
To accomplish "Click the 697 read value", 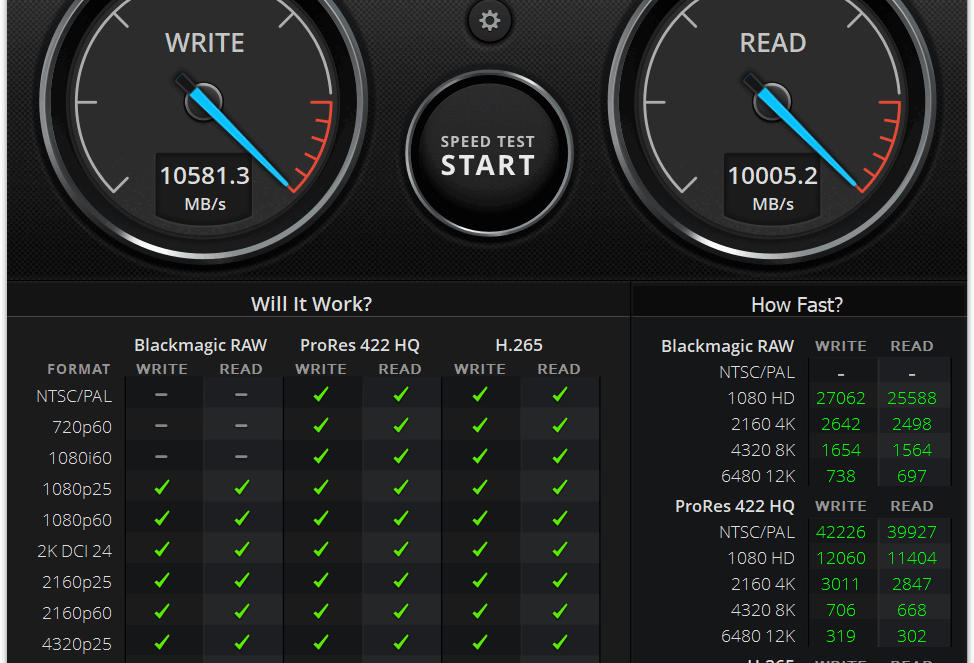I will (911, 476).
